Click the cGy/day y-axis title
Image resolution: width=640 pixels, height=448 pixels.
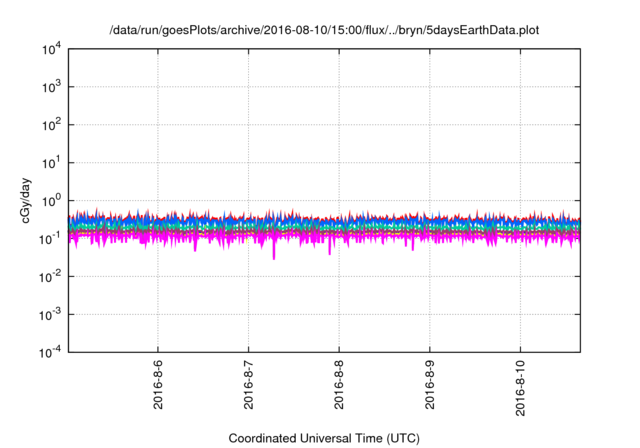pyautogui.click(x=26, y=200)
